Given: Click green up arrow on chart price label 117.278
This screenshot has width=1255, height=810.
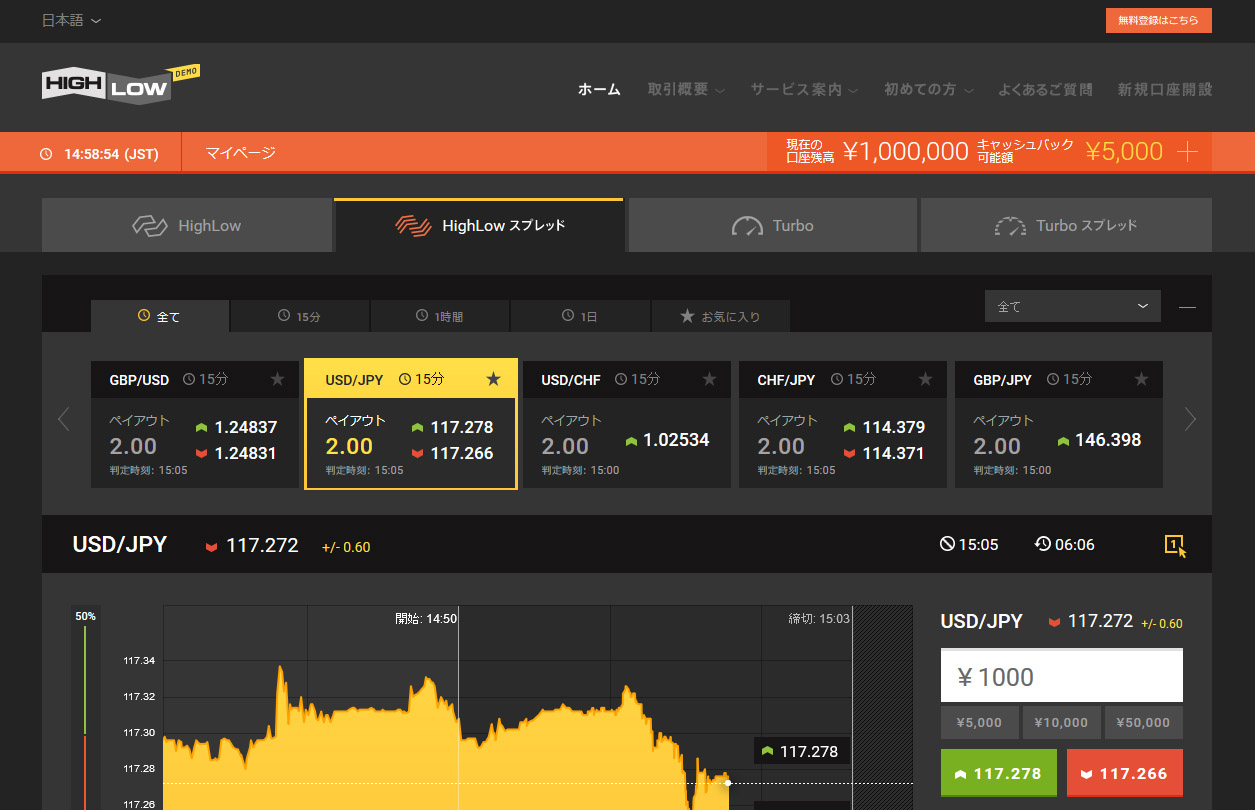Looking at the screenshot, I should [x=767, y=751].
